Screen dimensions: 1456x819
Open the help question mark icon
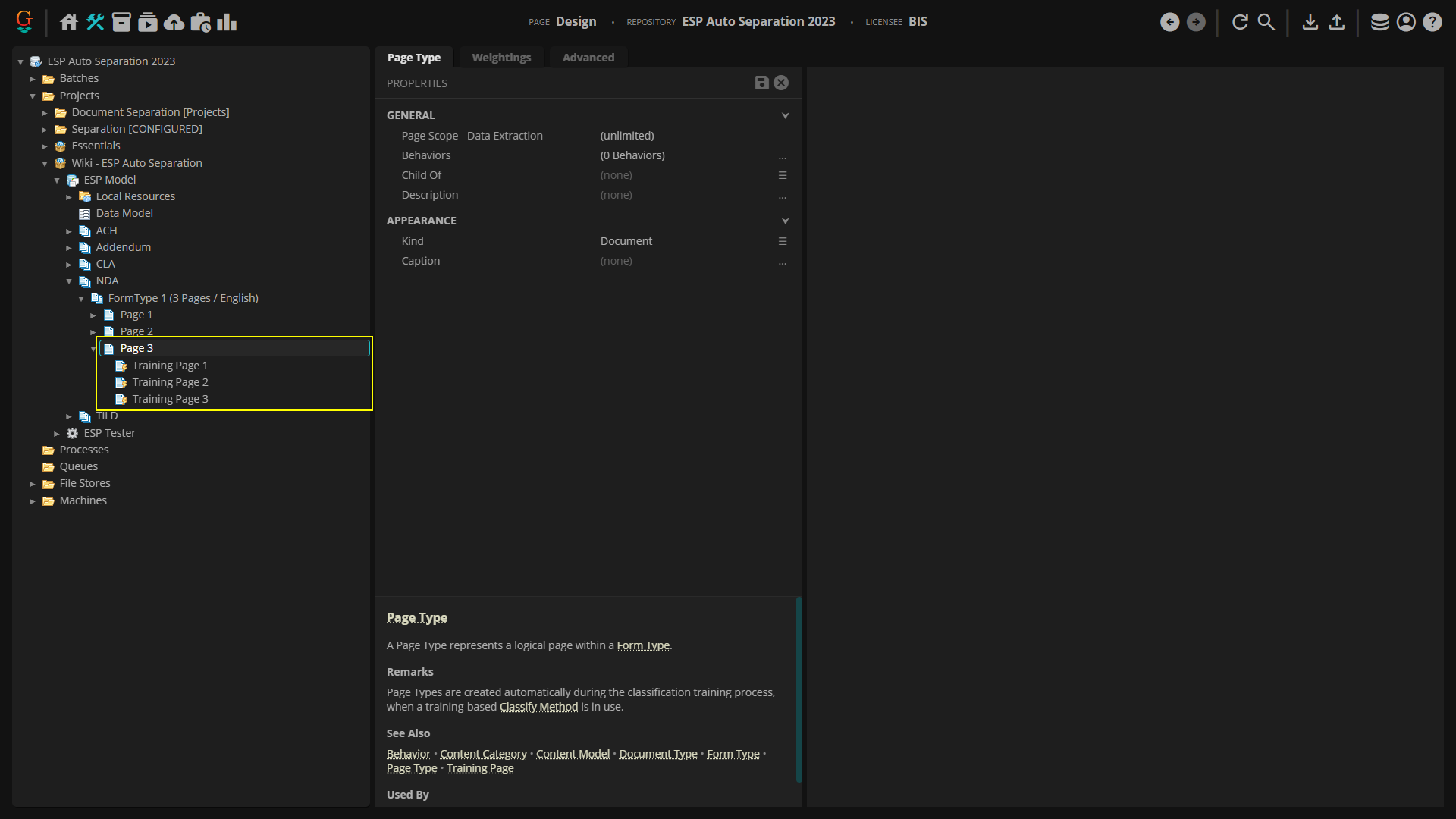(x=1432, y=22)
